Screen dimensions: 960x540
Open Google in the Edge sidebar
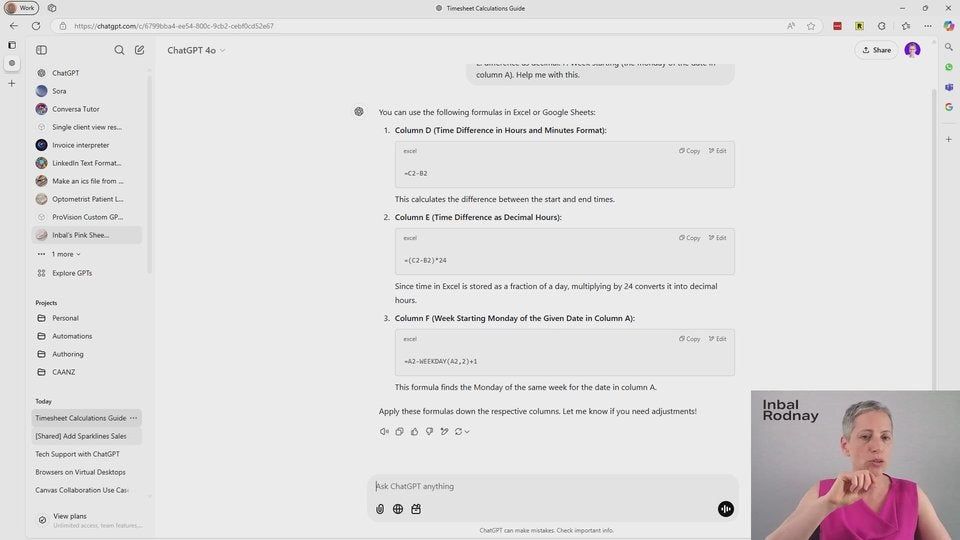tap(949, 107)
